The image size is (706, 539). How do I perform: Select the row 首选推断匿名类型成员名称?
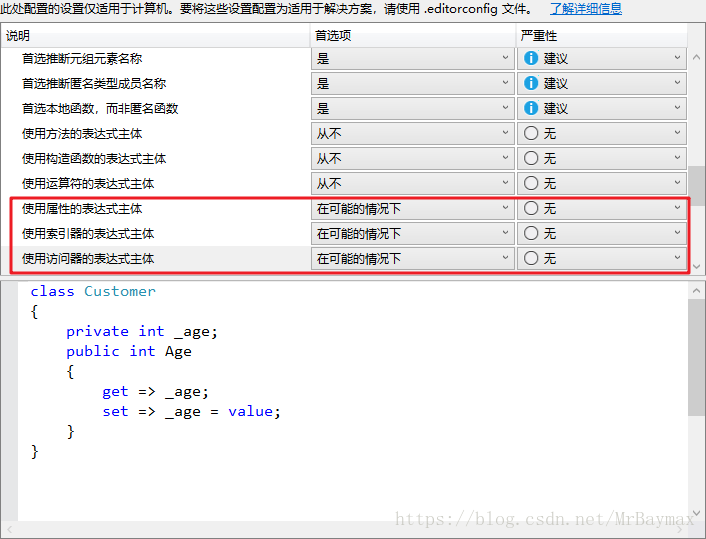94,83
